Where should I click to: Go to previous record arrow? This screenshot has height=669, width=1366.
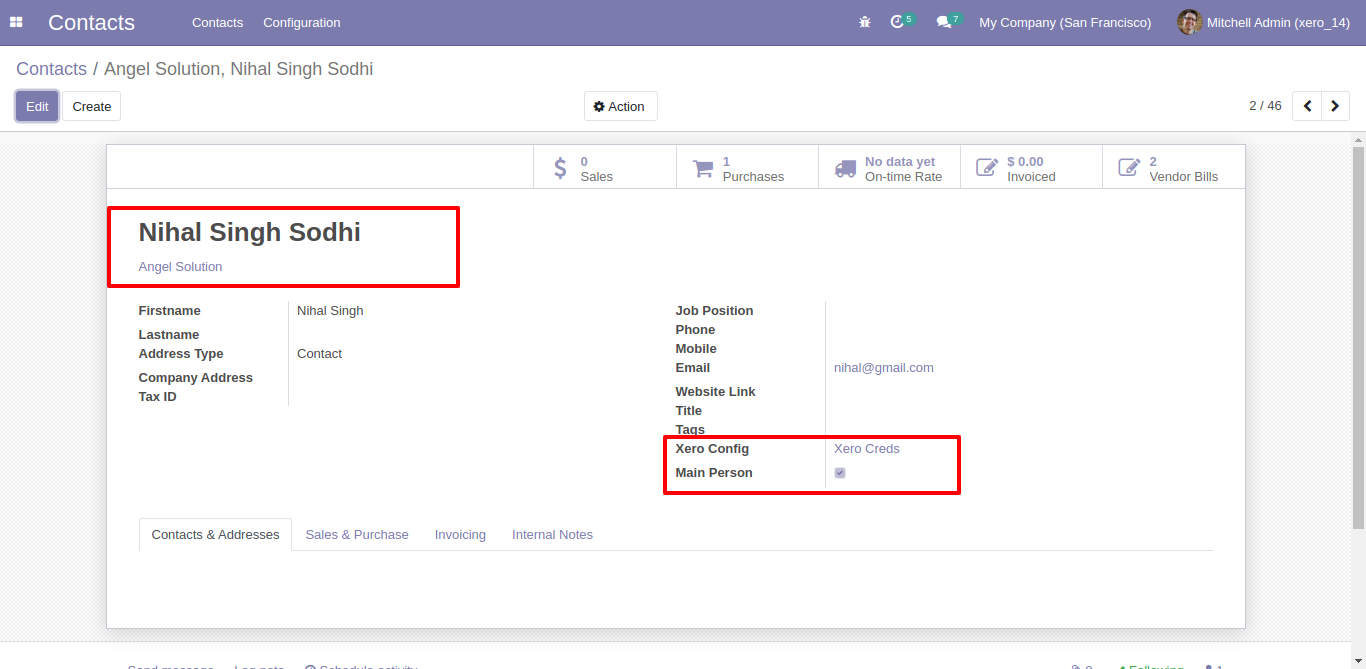(1307, 106)
